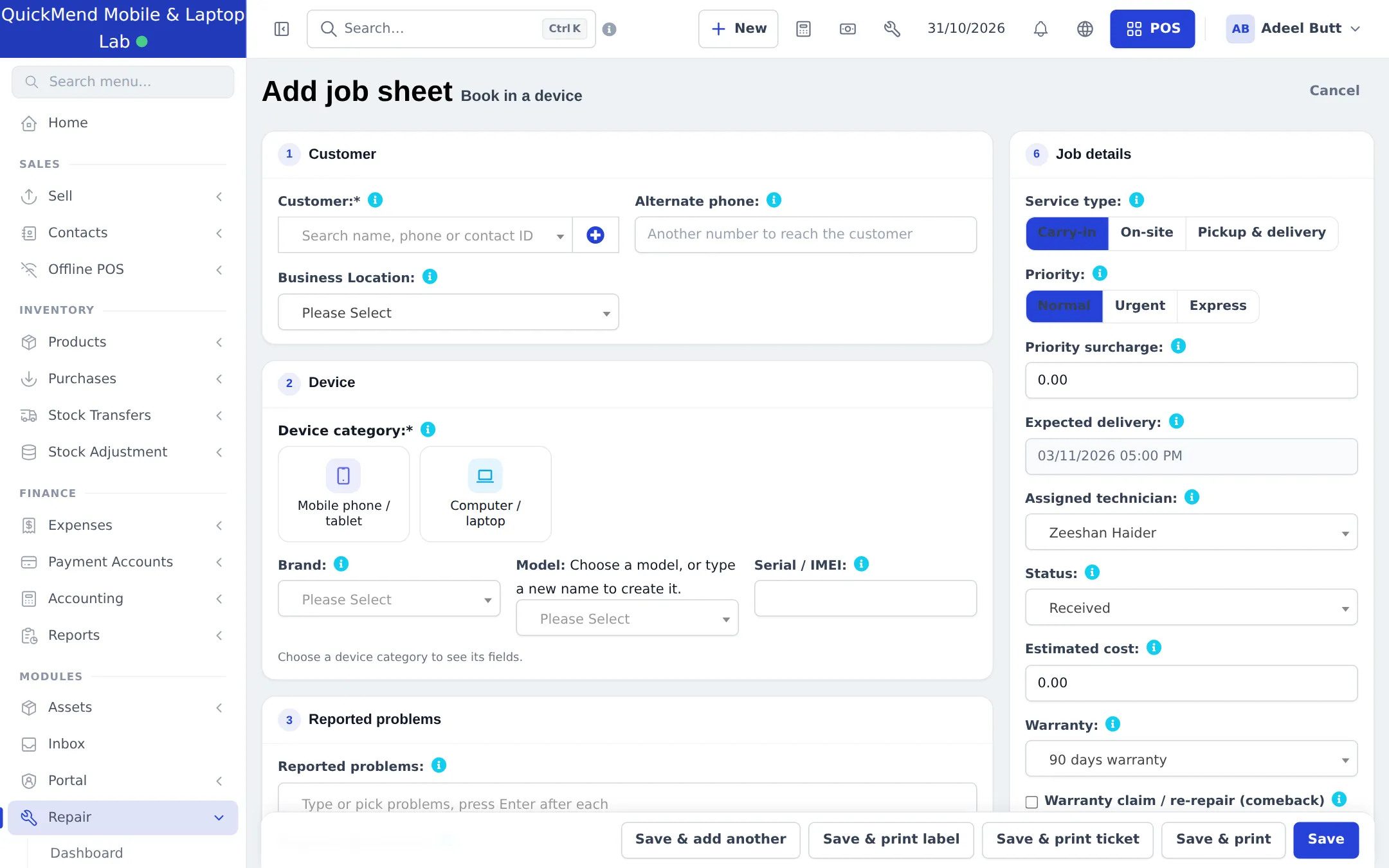1389x868 pixels.
Task: Open Inbox in sidebar
Action: coord(122,744)
